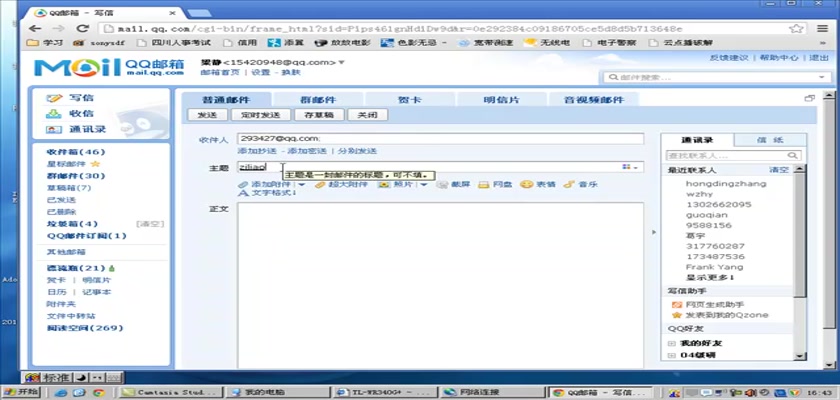Click the 定时发送 scheduled send button

click(x=261, y=115)
